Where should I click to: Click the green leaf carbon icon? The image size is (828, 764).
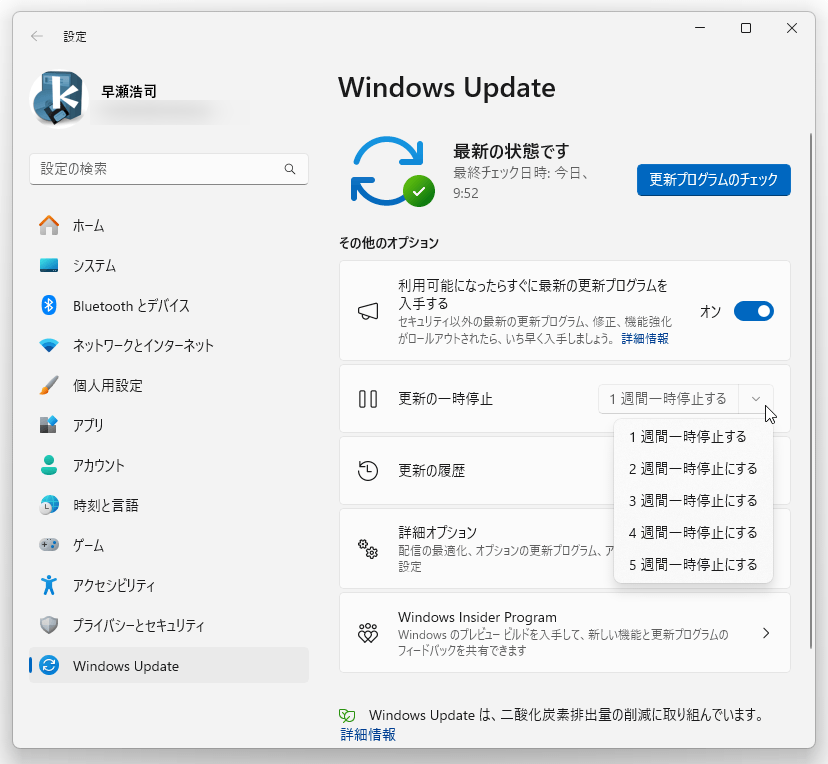click(x=347, y=715)
